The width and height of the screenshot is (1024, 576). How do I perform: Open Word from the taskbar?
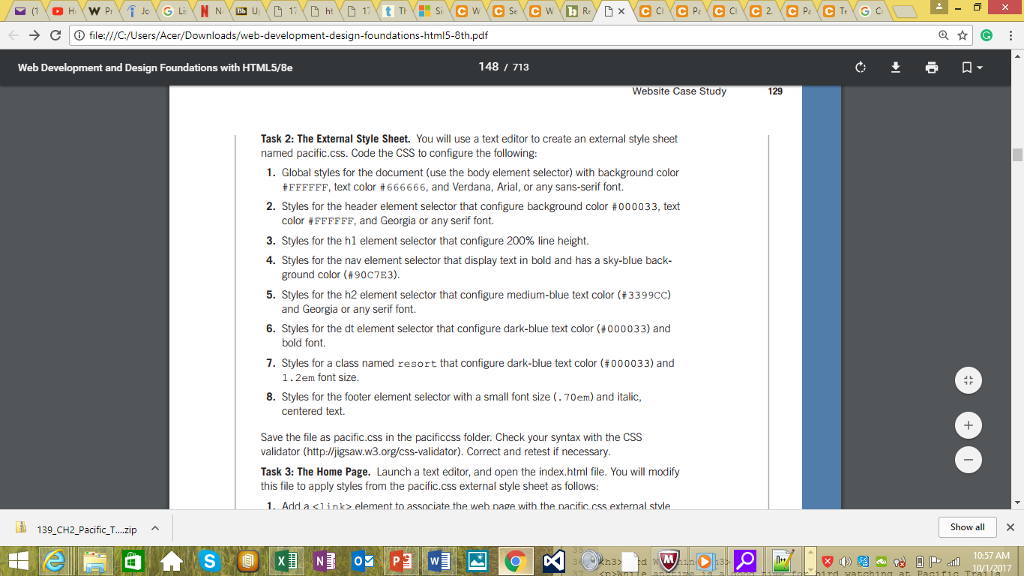(x=440, y=561)
